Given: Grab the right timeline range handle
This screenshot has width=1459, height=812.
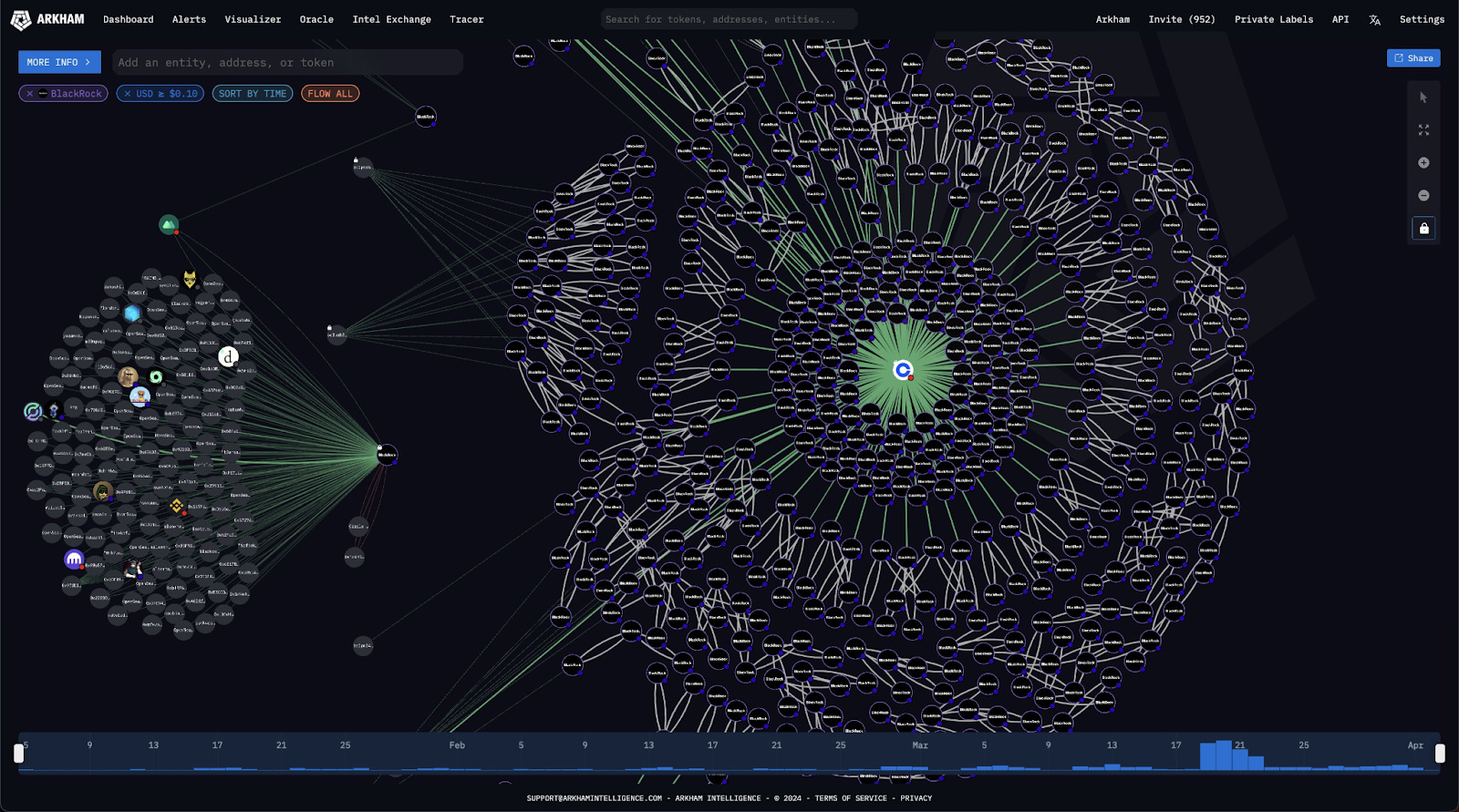Looking at the screenshot, I should 1440,753.
